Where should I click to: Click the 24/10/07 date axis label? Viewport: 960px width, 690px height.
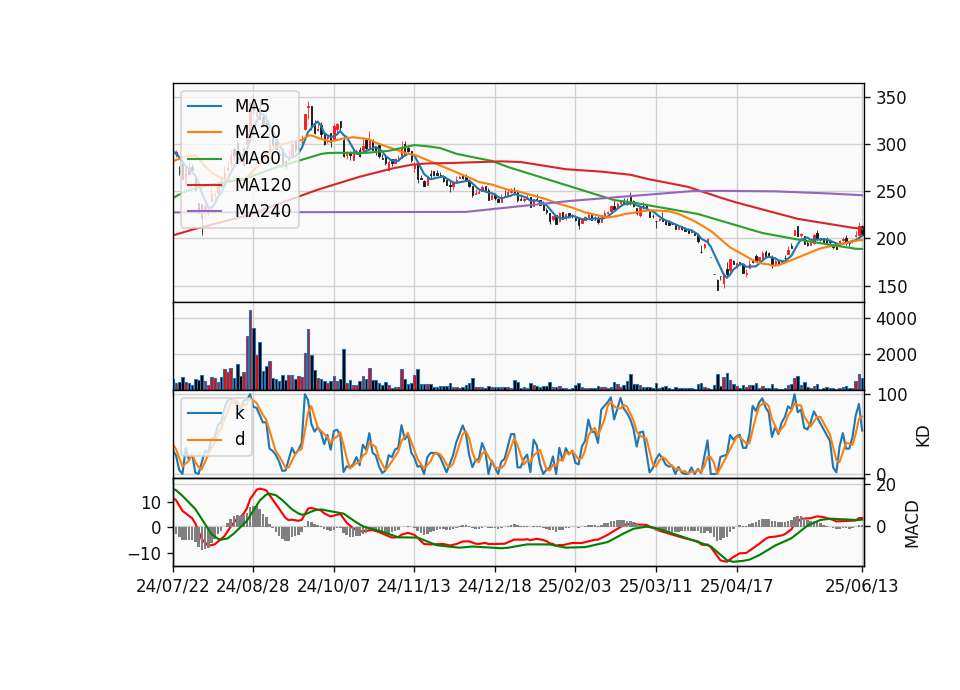point(334,586)
